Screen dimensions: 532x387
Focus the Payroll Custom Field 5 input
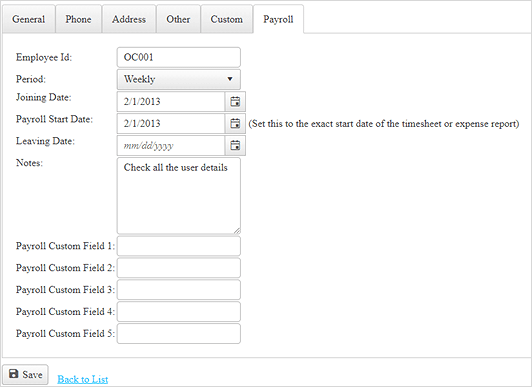(179, 334)
